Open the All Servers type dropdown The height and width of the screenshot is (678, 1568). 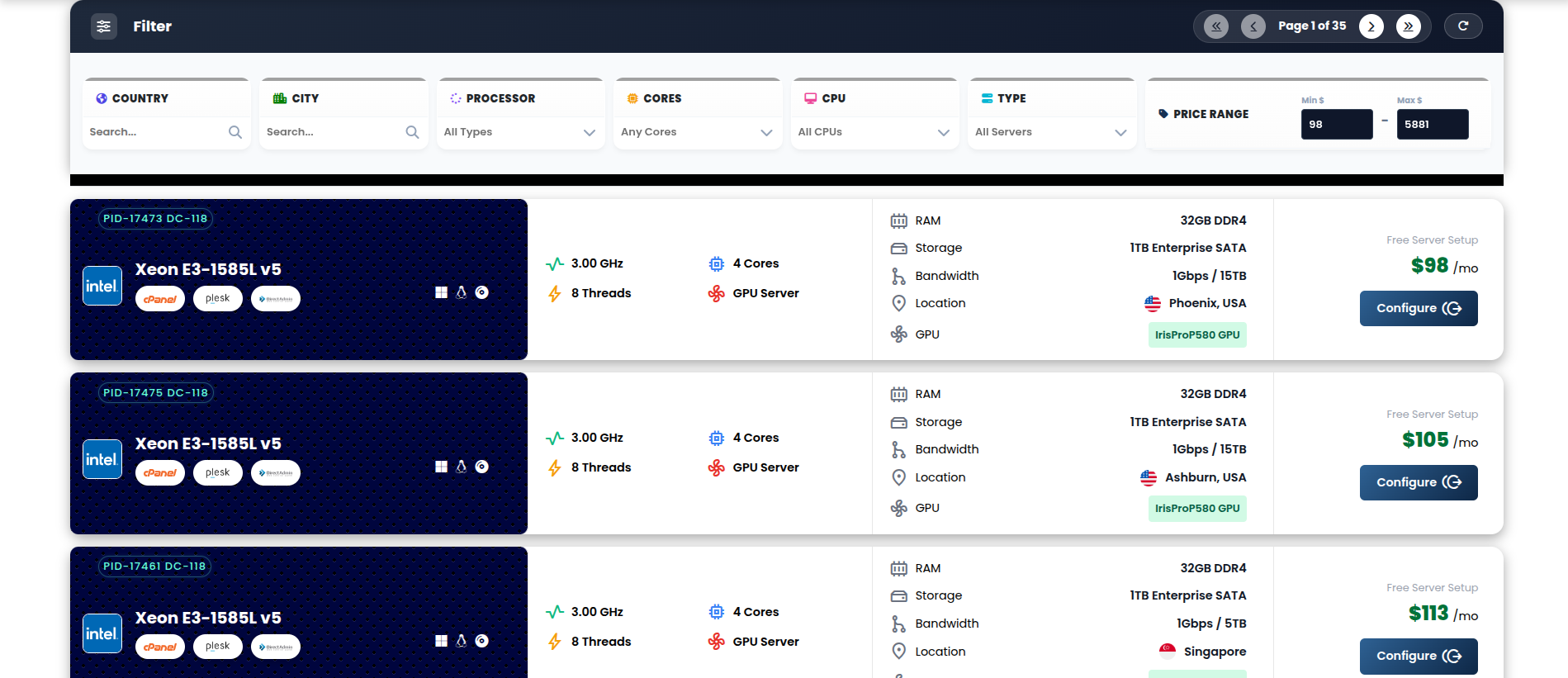(1051, 132)
